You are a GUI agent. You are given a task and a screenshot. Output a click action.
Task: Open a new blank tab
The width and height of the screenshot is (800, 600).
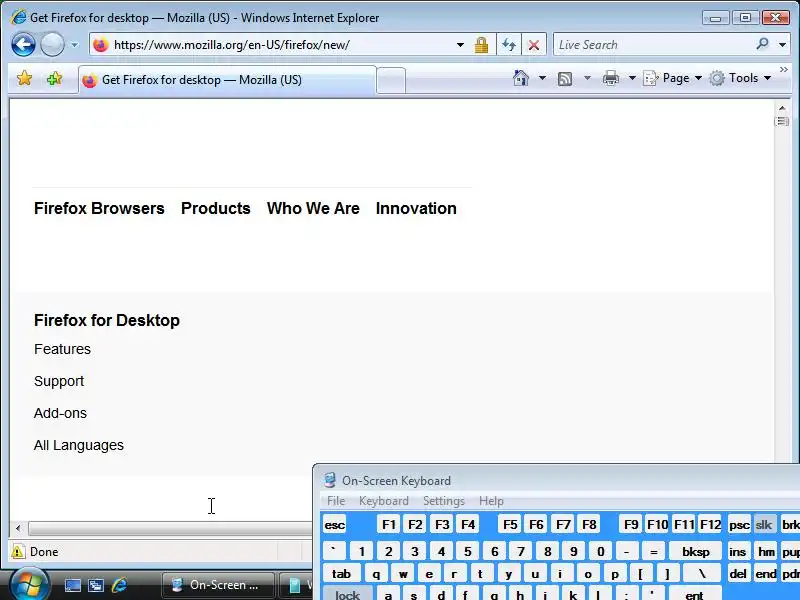(391, 81)
